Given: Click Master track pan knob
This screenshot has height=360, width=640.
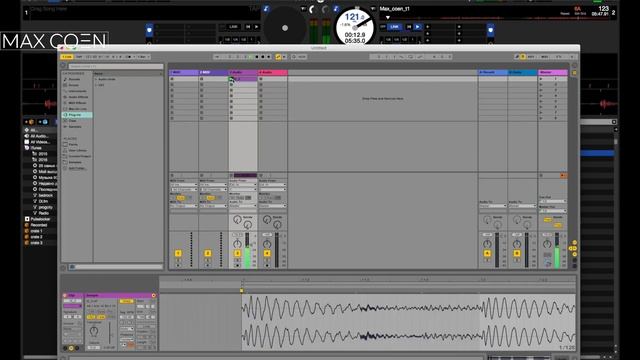Looking at the screenshot, I should click(x=547, y=244).
